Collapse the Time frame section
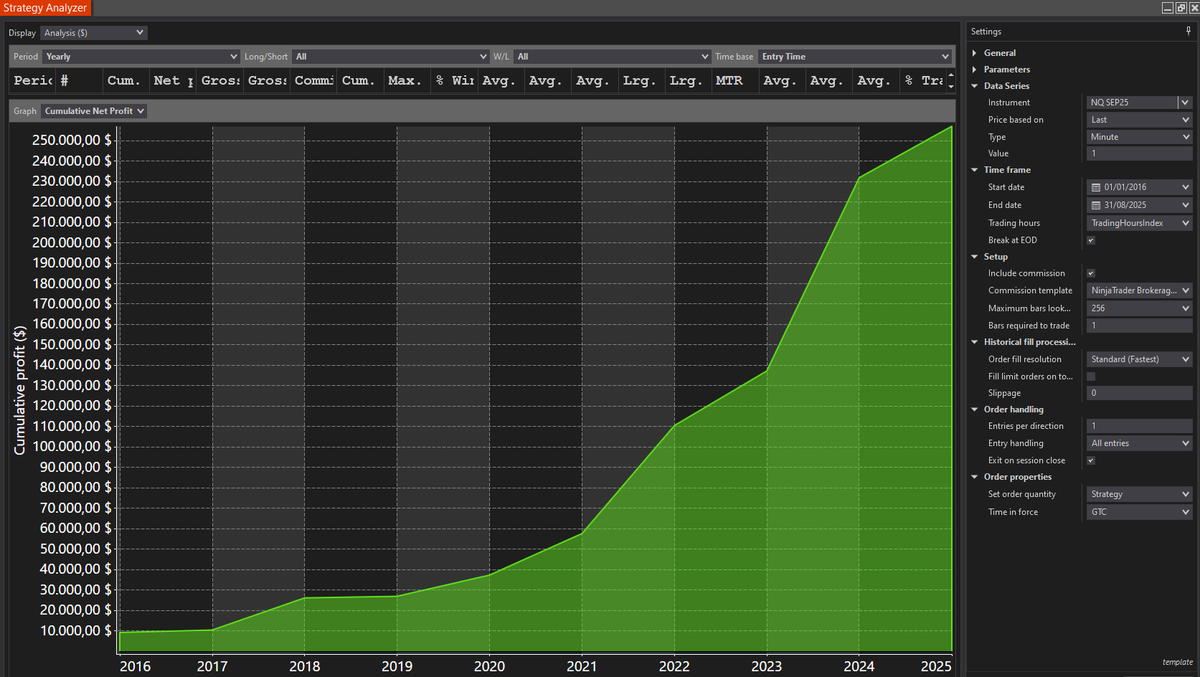 pos(975,170)
